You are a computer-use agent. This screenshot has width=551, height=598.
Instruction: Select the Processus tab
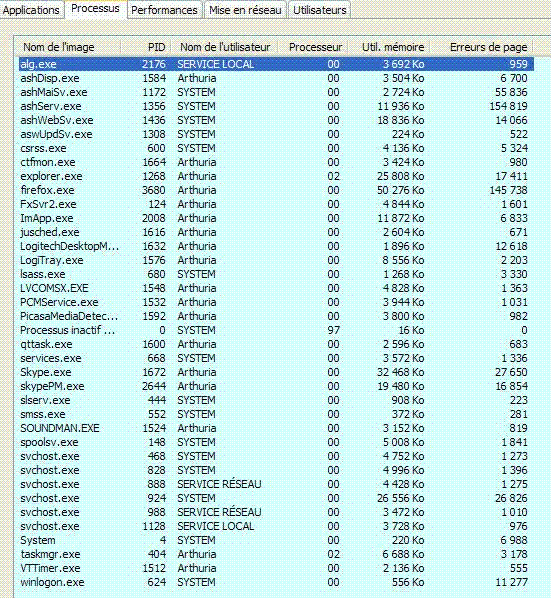95,8
